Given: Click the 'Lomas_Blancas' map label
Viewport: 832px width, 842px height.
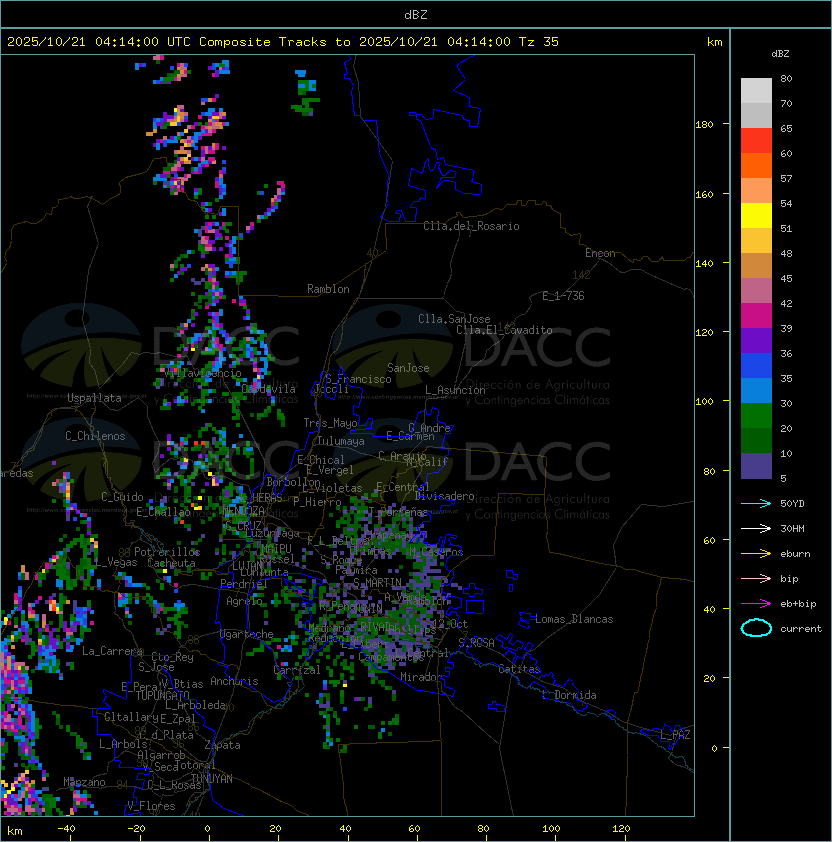Looking at the screenshot, I should tap(574, 619).
